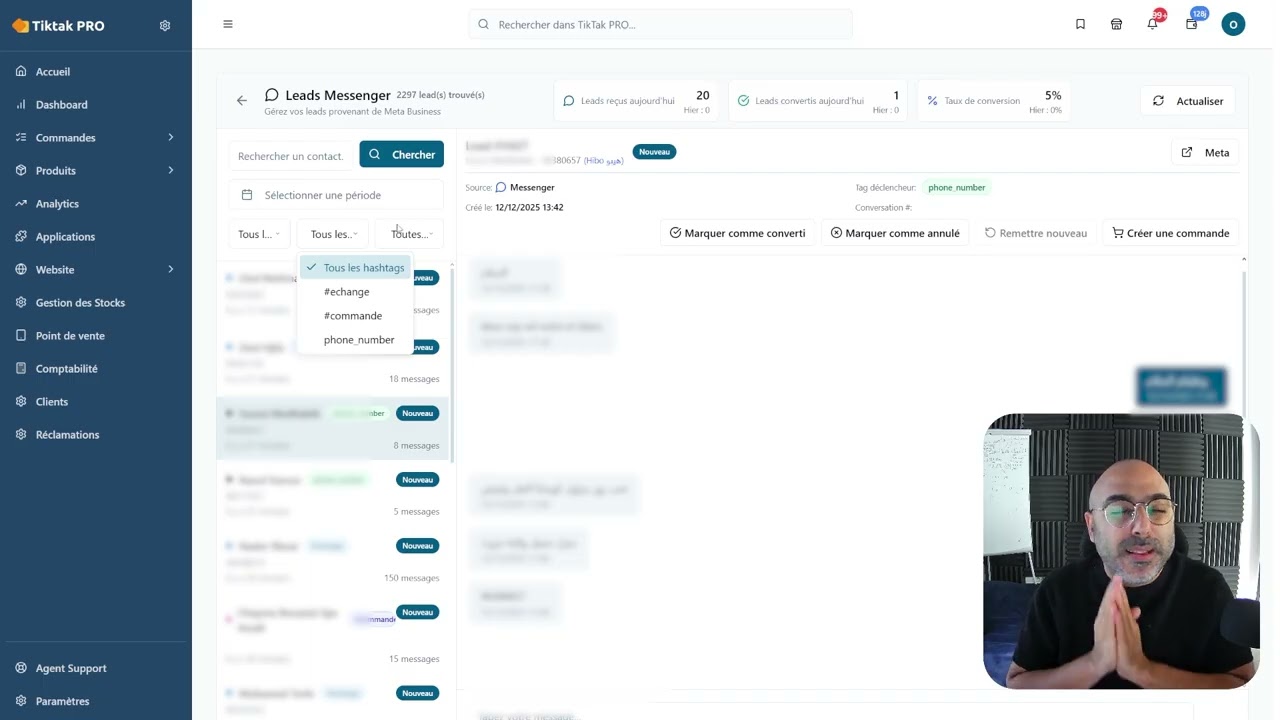
Task: Open notifications bell
Action: [1153, 24]
